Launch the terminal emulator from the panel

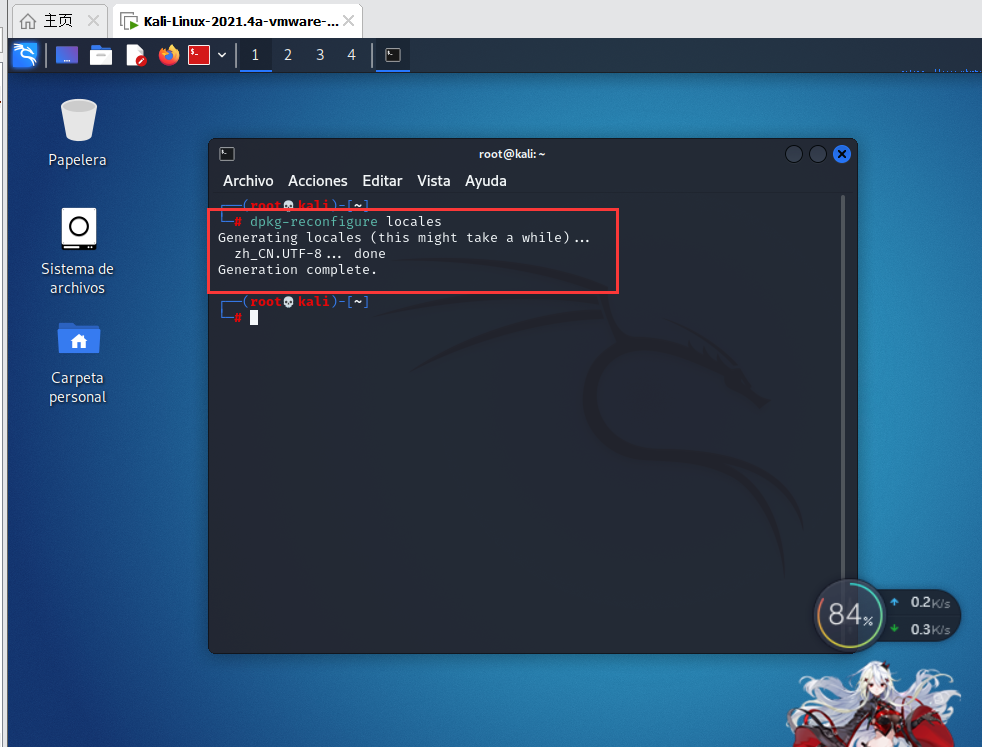(199, 55)
